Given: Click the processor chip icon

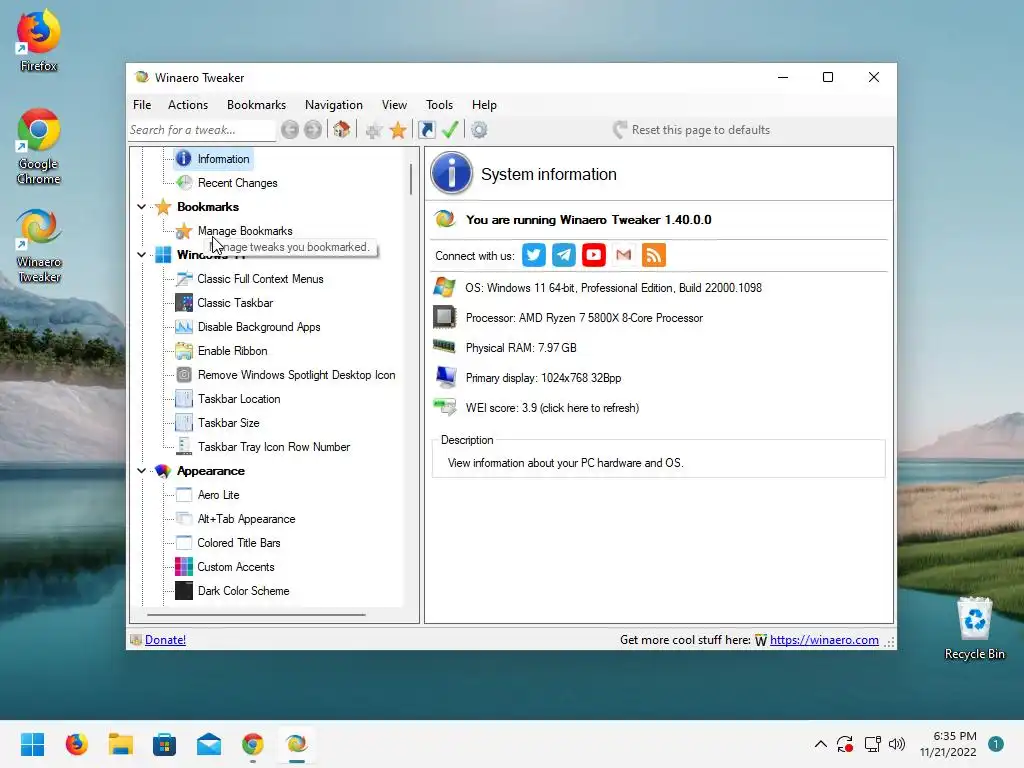Looking at the screenshot, I should coord(445,317).
